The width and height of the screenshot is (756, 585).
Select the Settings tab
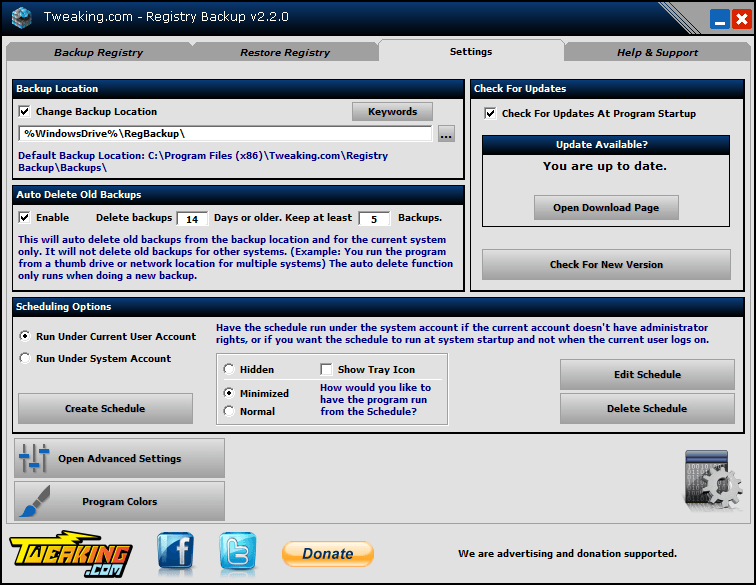(x=471, y=51)
